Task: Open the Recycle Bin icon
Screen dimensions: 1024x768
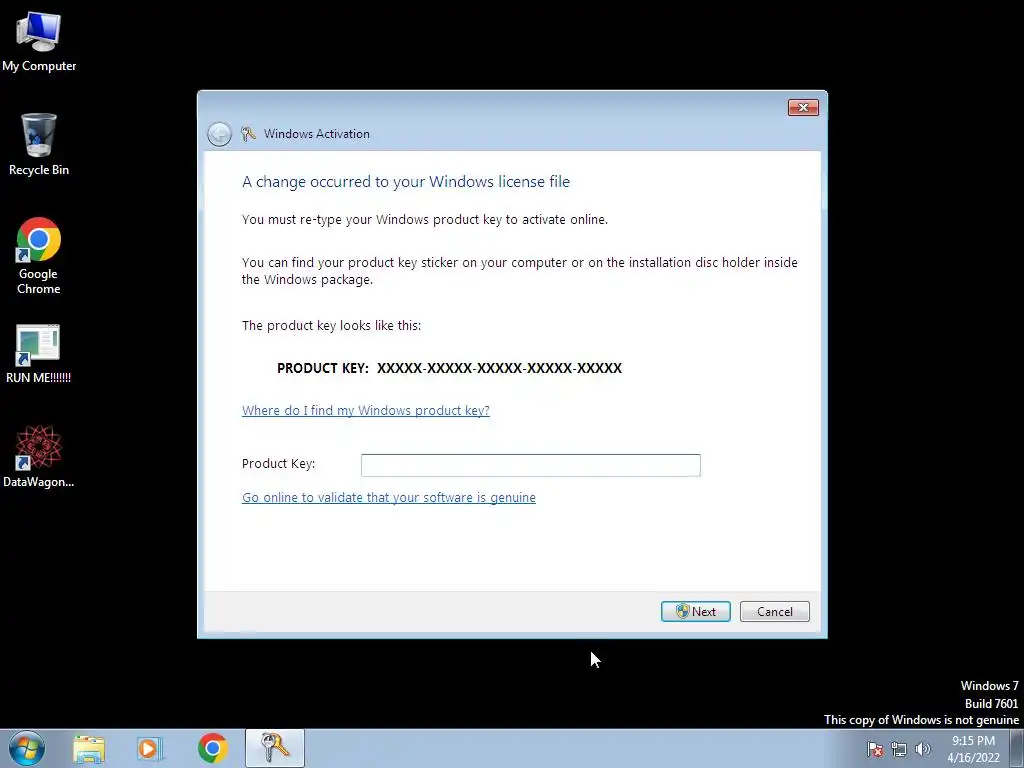Action: (x=39, y=144)
